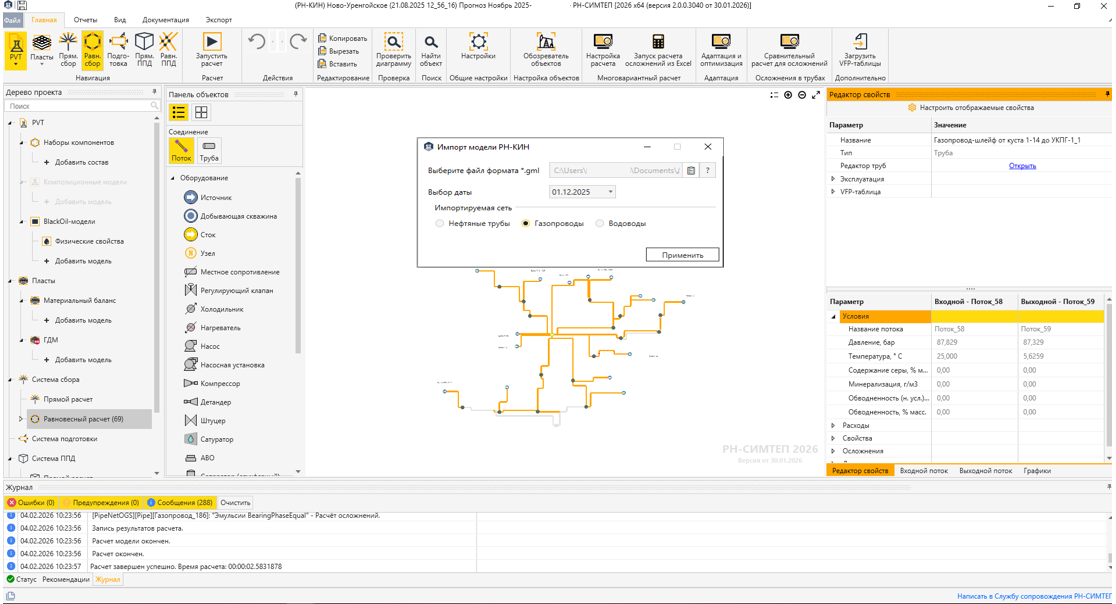Select the Труба connection tool

click(x=209, y=151)
